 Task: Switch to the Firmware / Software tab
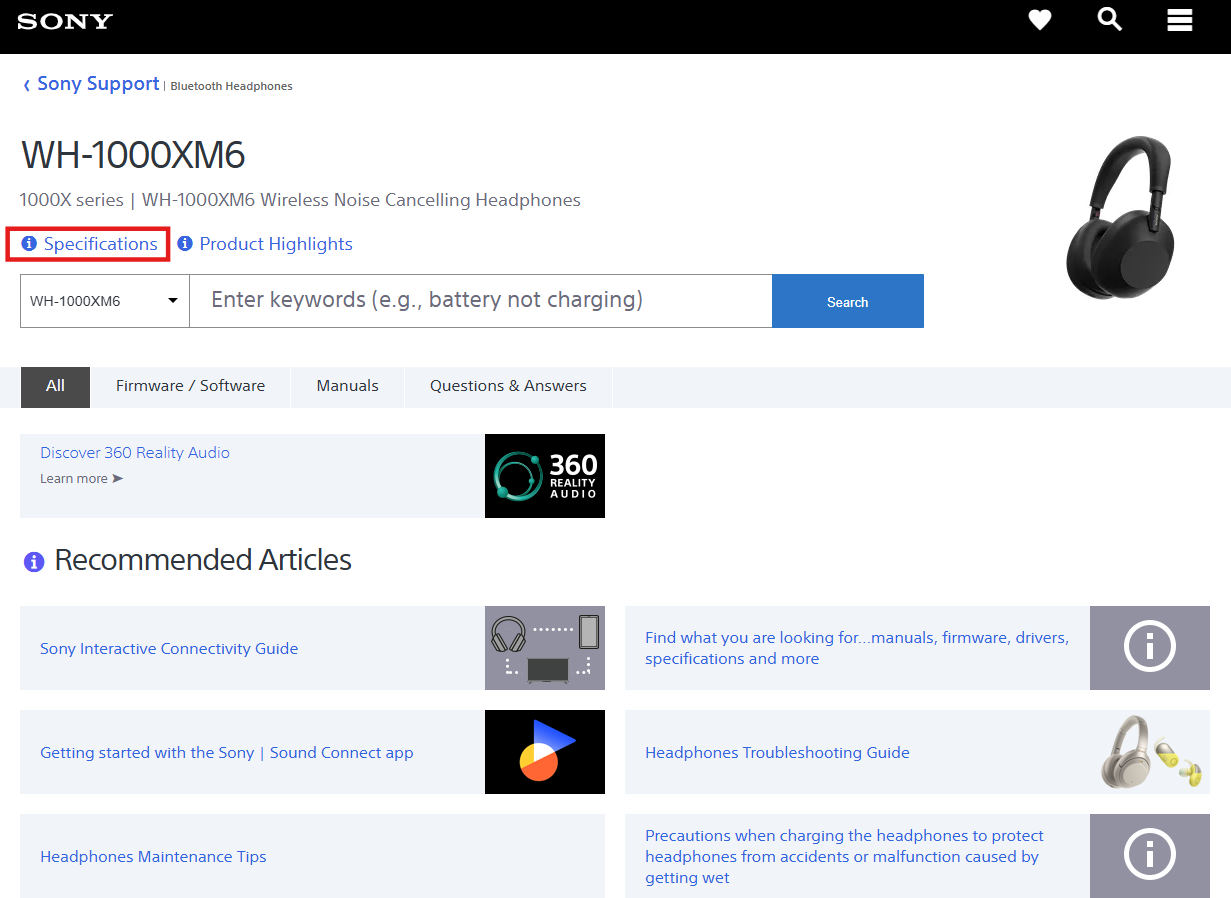click(x=190, y=386)
